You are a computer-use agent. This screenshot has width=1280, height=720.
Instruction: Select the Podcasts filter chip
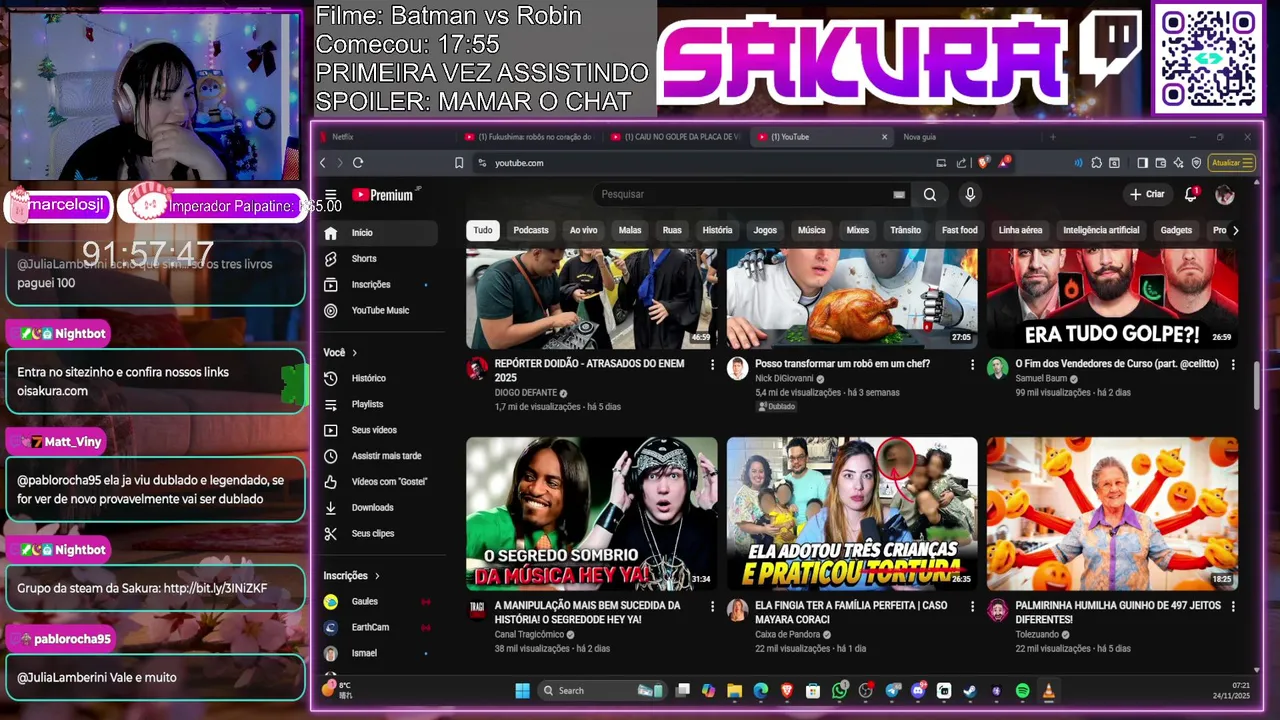tap(531, 230)
